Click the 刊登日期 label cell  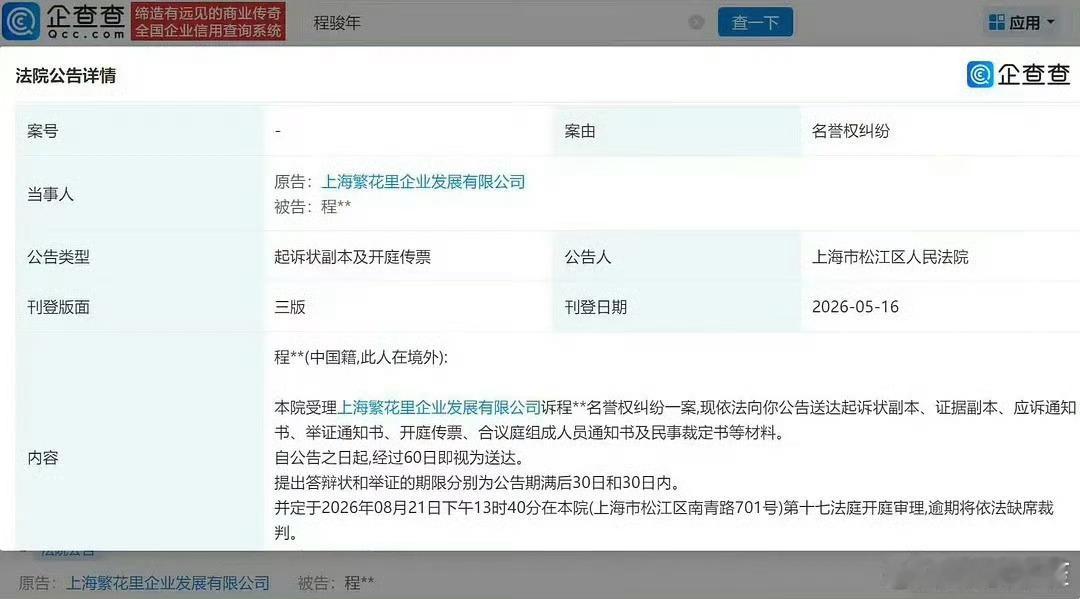pyautogui.click(x=676, y=307)
